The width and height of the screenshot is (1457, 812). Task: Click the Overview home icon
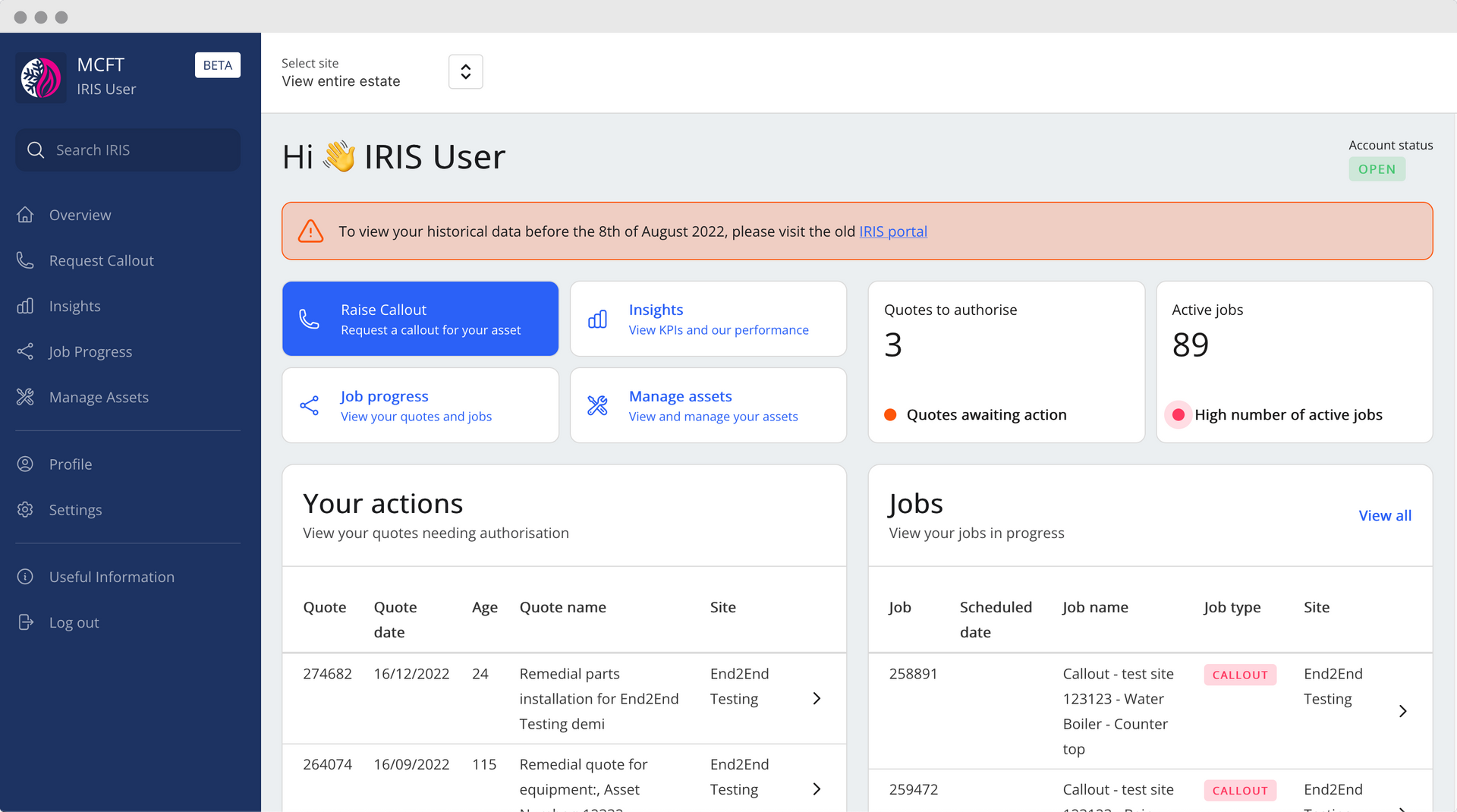(25, 215)
